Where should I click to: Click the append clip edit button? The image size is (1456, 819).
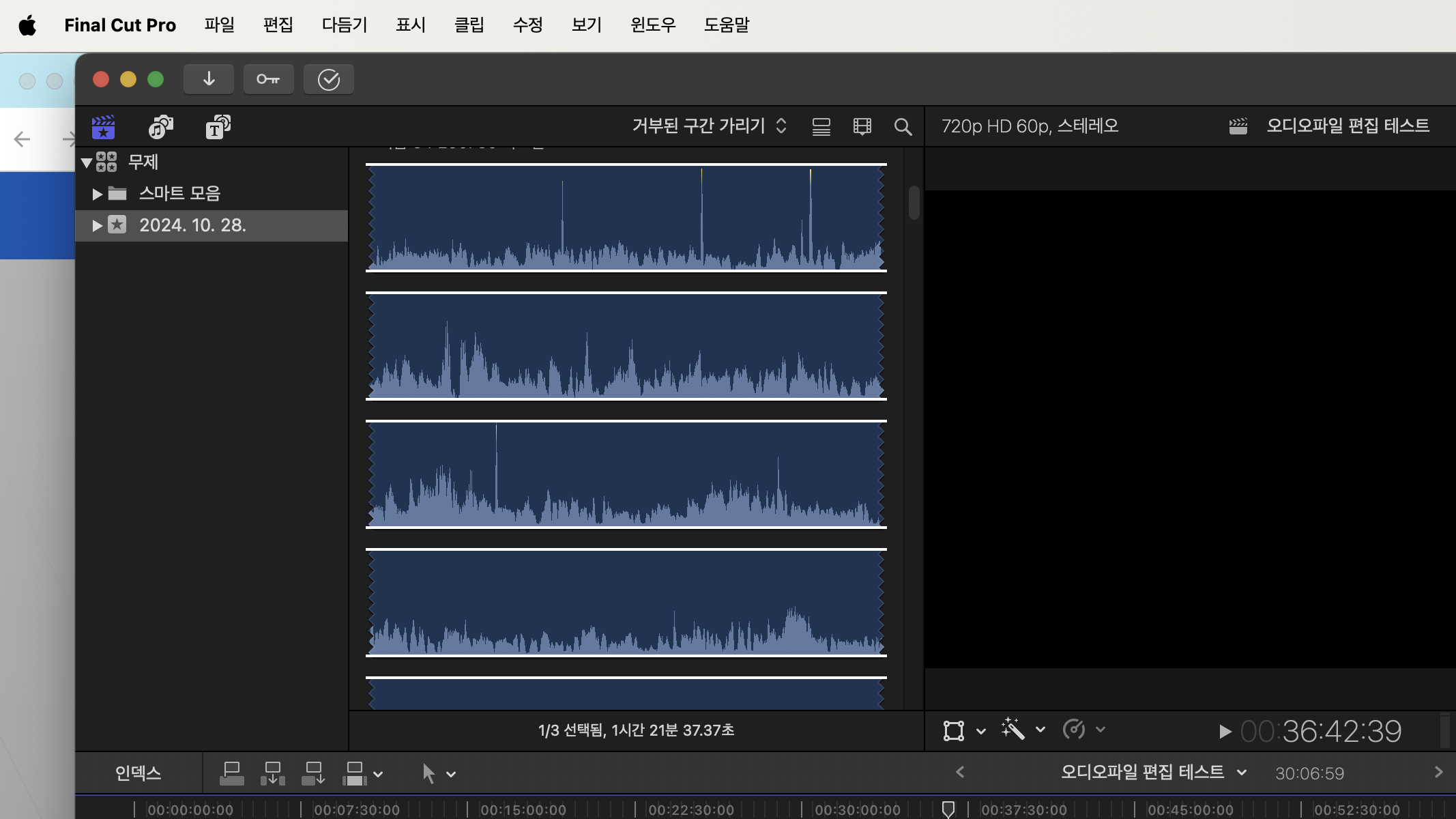[314, 773]
